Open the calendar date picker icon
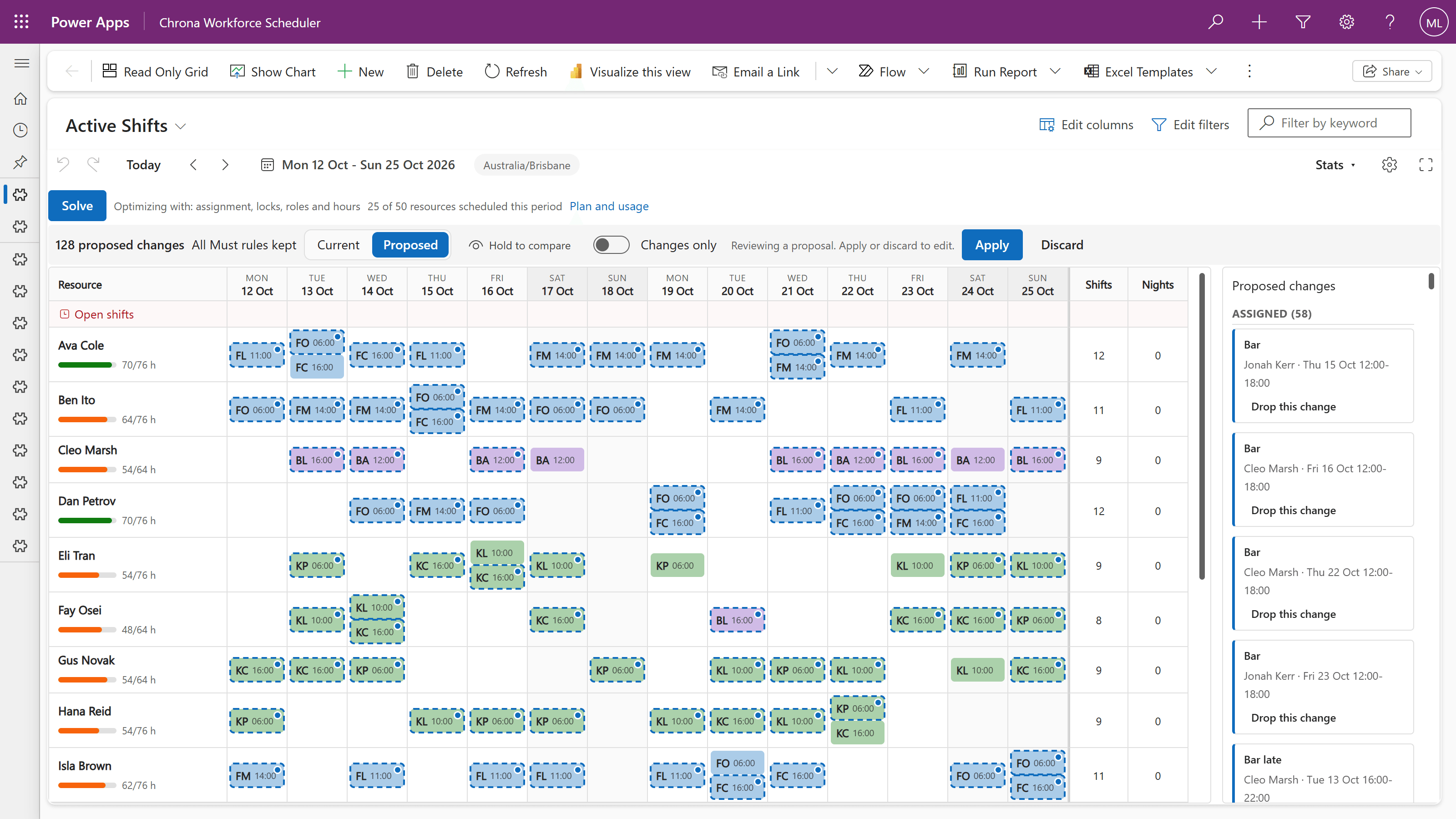 (268, 164)
